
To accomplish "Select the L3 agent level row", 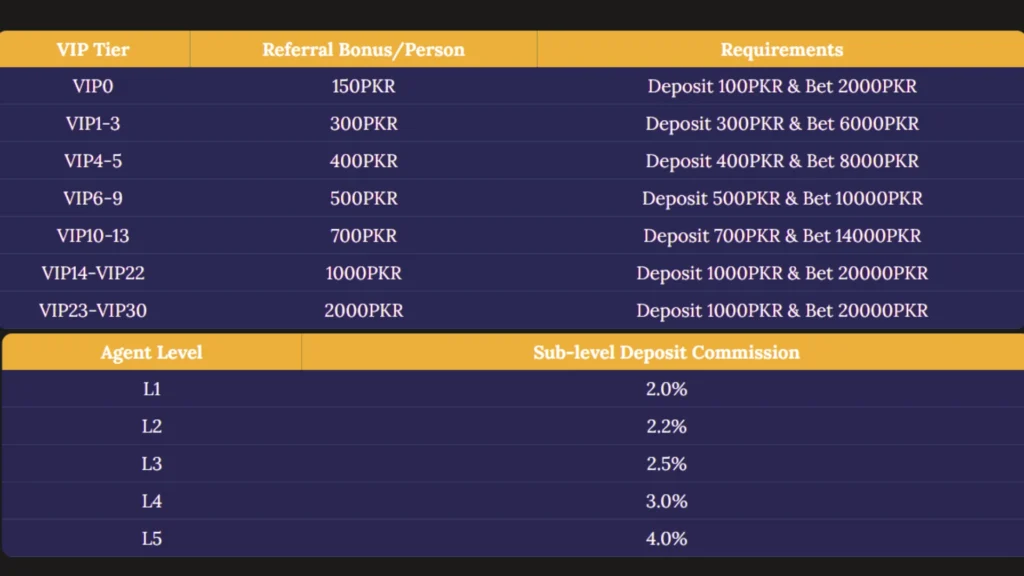I will click(x=151, y=464).
